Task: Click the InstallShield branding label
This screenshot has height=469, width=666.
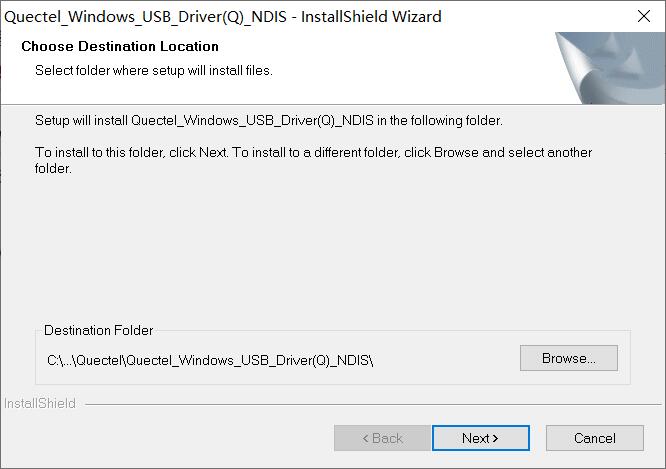Action: [x=40, y=403]
